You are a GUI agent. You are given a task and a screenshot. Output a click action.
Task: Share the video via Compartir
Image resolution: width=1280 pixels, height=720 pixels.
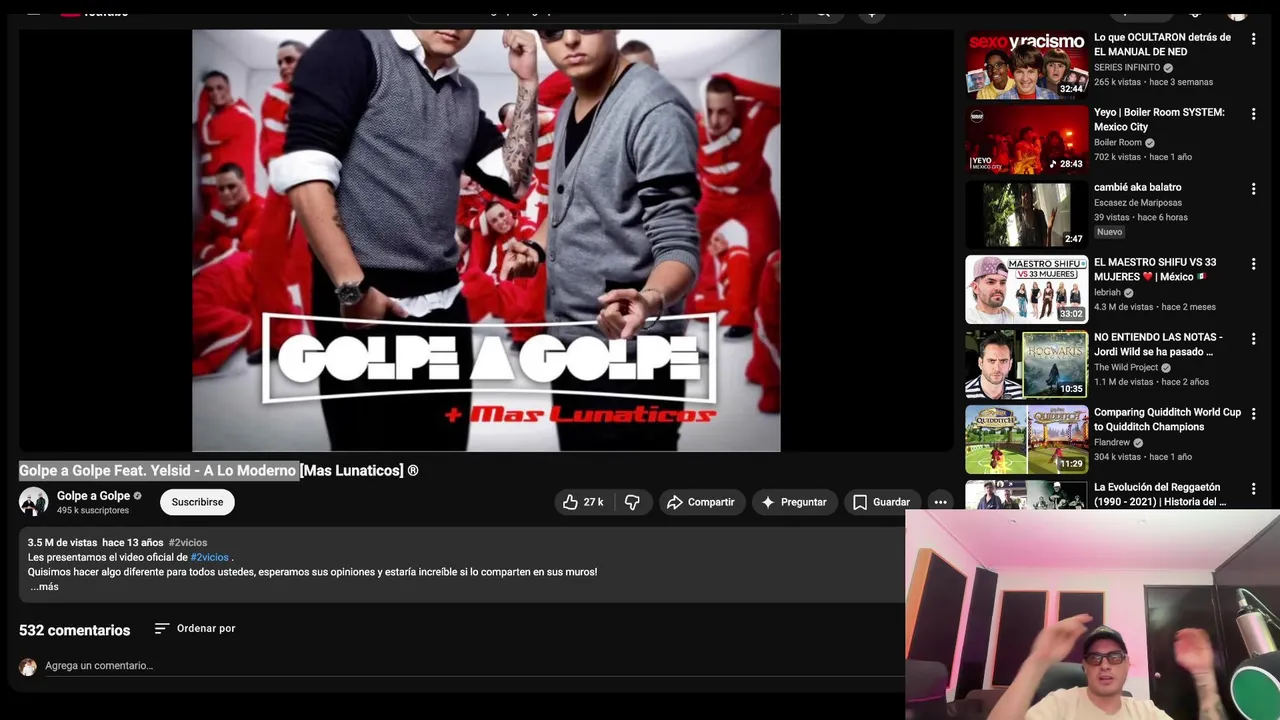700,502
